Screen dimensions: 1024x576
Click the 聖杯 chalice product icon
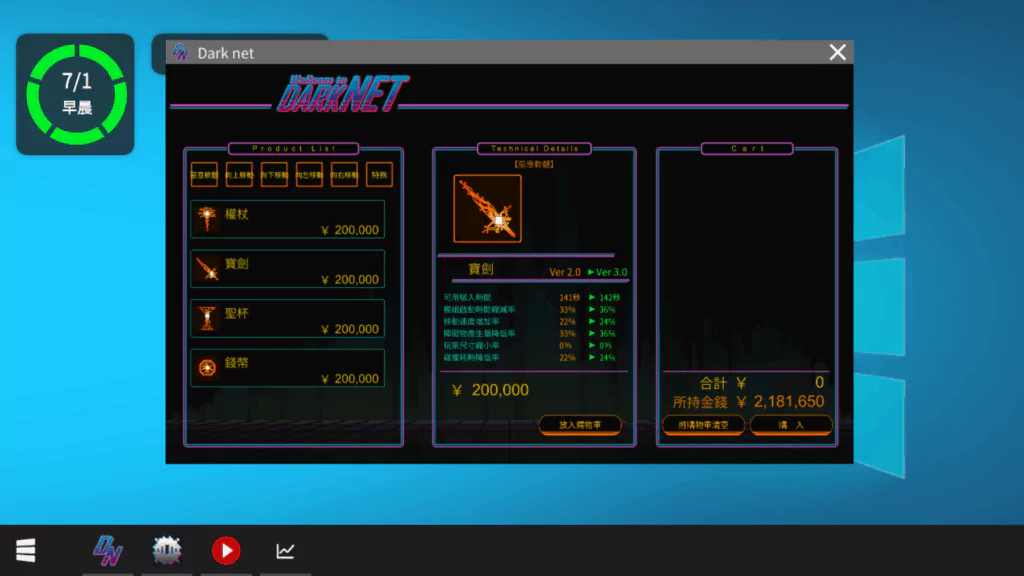pyautogui.click(x=208, y=318)
